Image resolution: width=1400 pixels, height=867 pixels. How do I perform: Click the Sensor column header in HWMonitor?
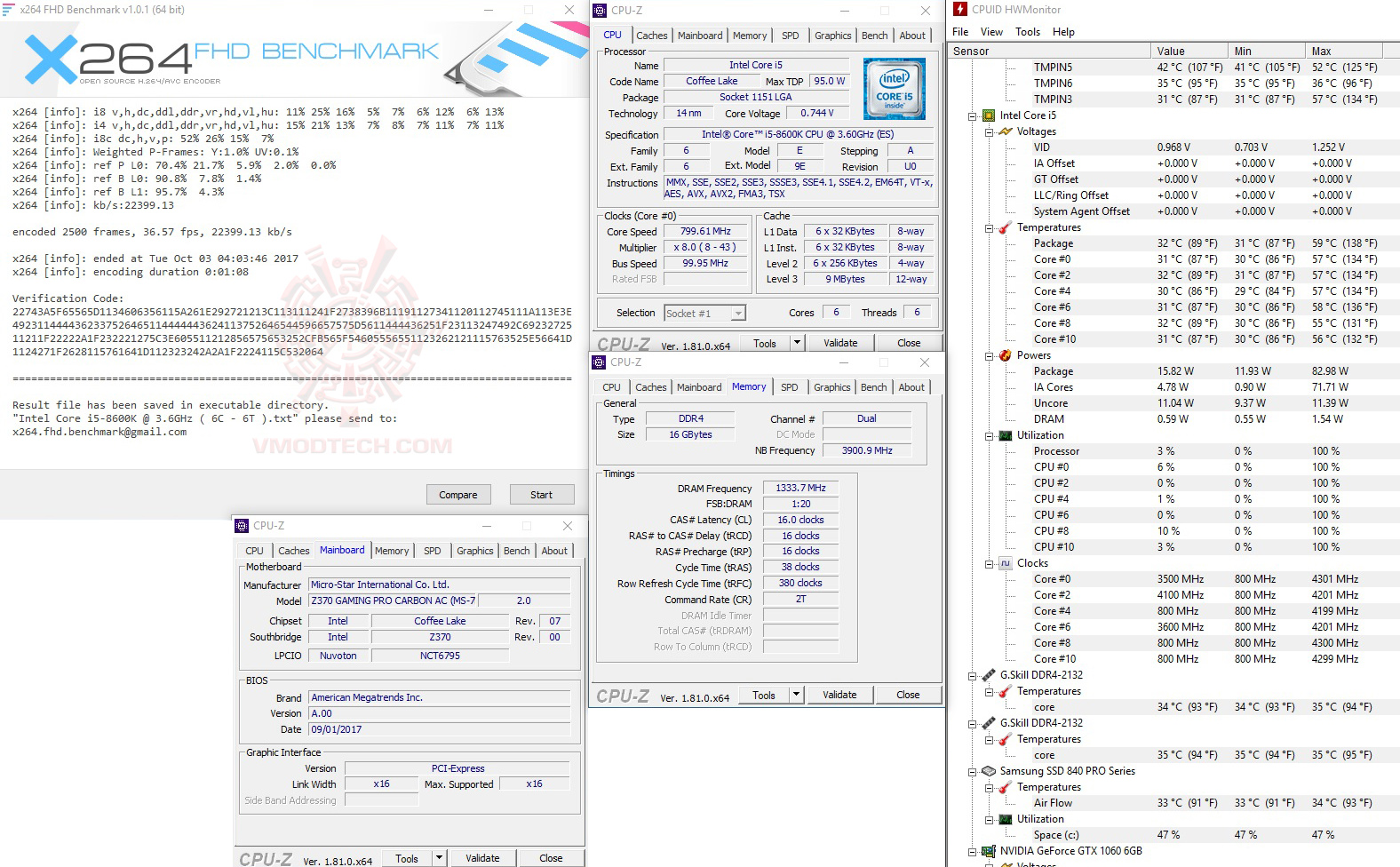tap(1050, 51)
